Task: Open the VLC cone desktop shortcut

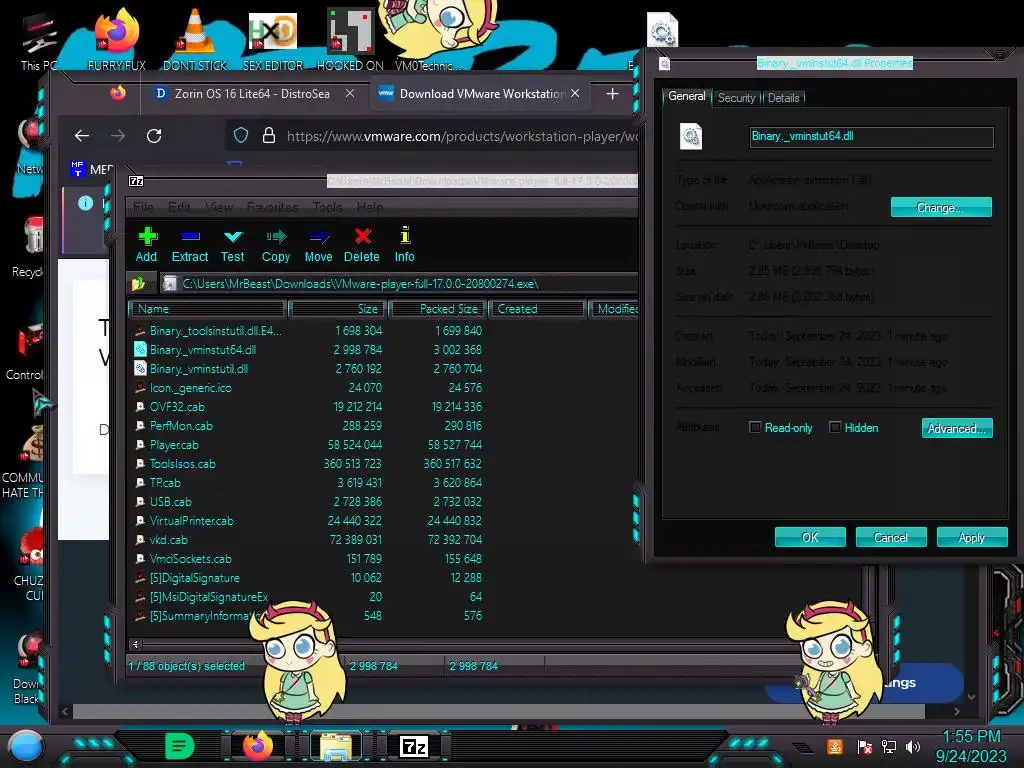Action: [195, 38]
